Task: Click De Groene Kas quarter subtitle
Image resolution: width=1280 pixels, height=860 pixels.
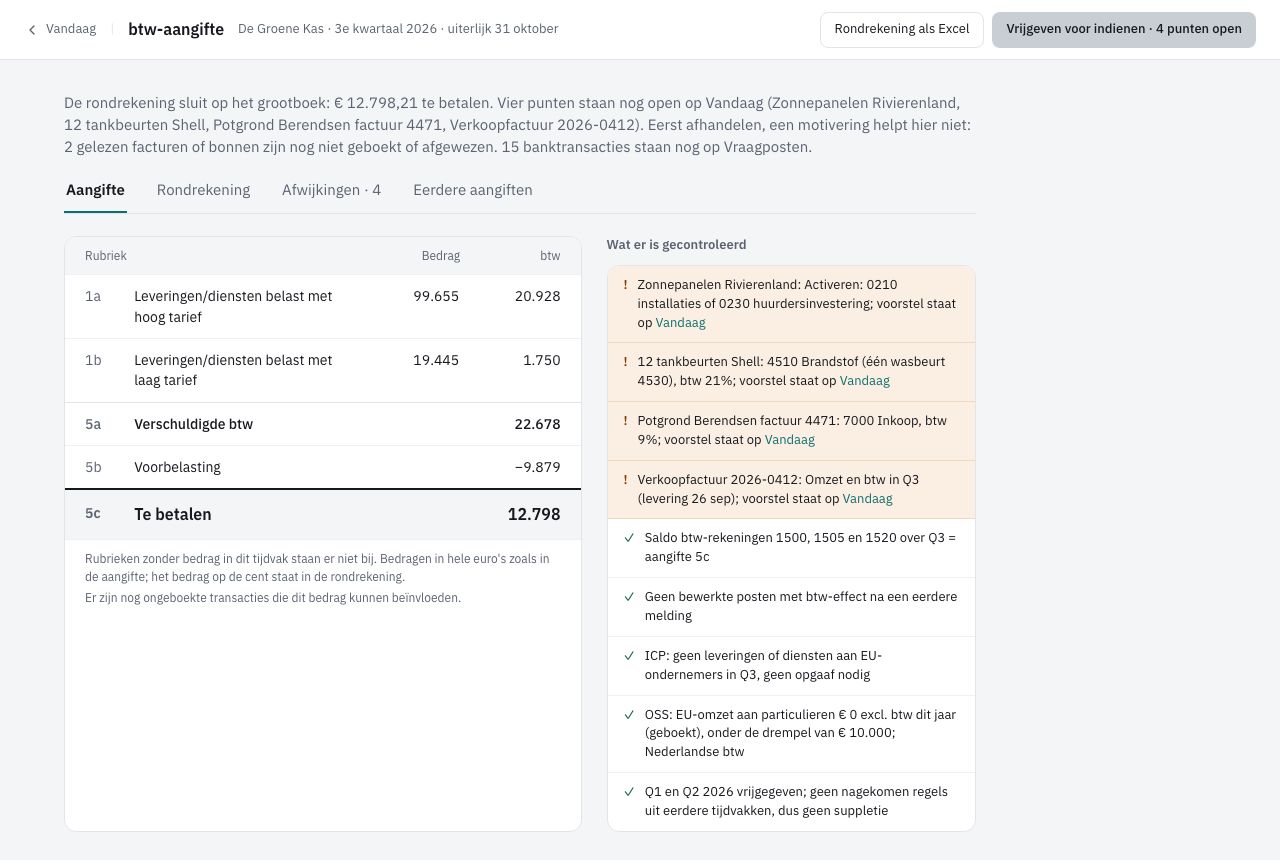Action: click(398, 29)
